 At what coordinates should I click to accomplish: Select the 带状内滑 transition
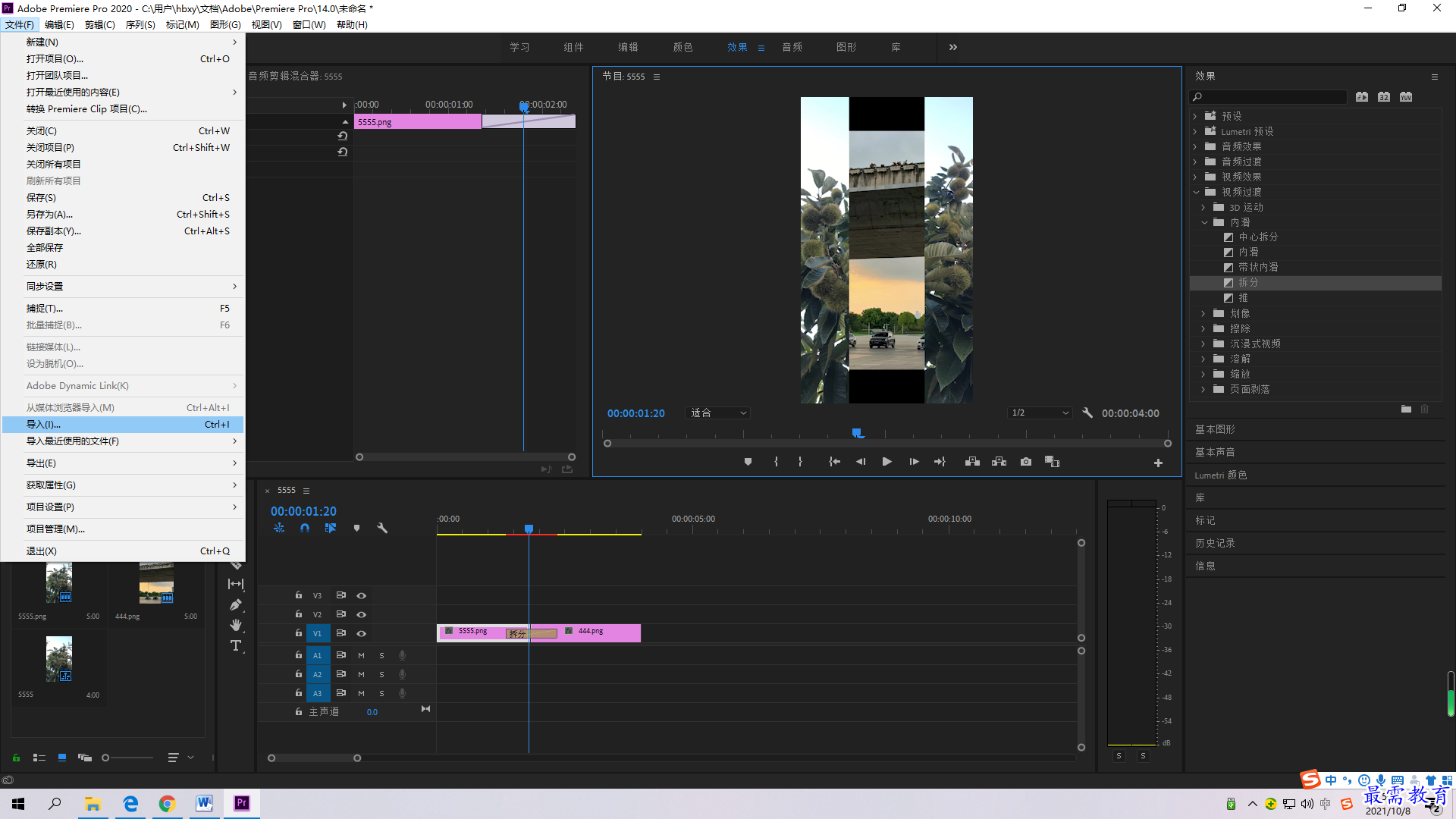(x=1258, y=268)
